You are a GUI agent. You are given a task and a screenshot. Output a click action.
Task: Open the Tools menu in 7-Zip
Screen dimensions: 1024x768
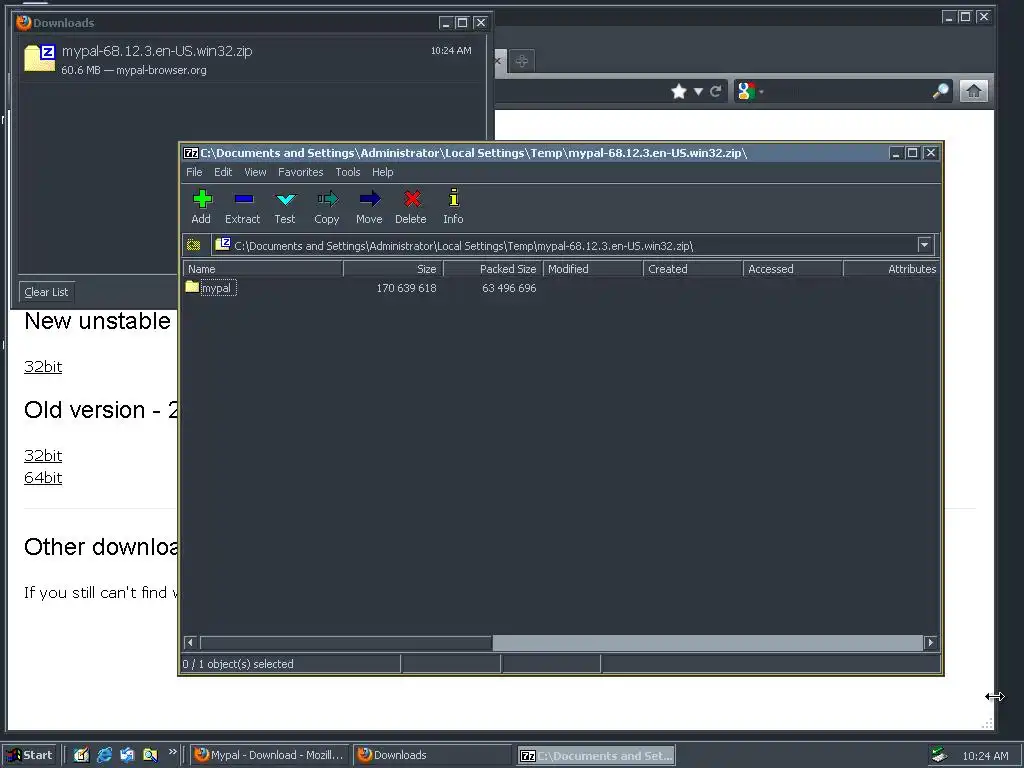[x=347, y=172]
